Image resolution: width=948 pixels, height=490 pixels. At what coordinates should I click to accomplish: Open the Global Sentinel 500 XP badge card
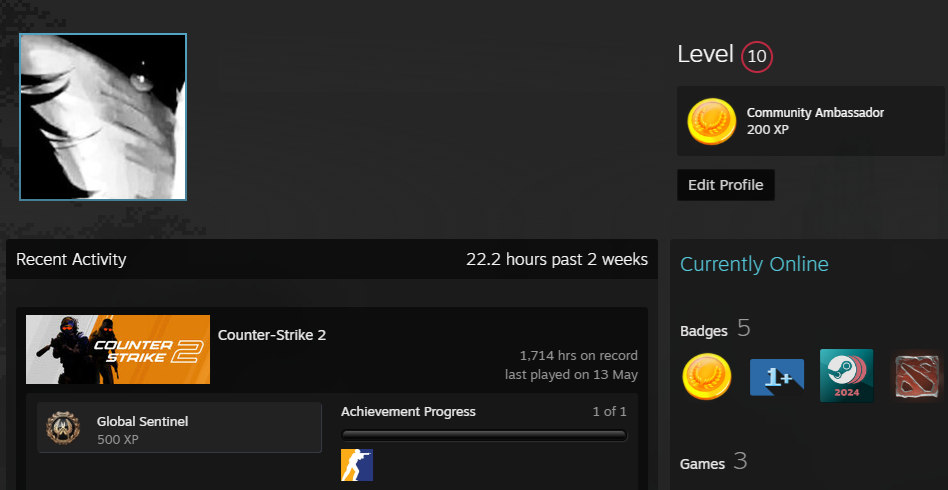click(x=180, y=428)
